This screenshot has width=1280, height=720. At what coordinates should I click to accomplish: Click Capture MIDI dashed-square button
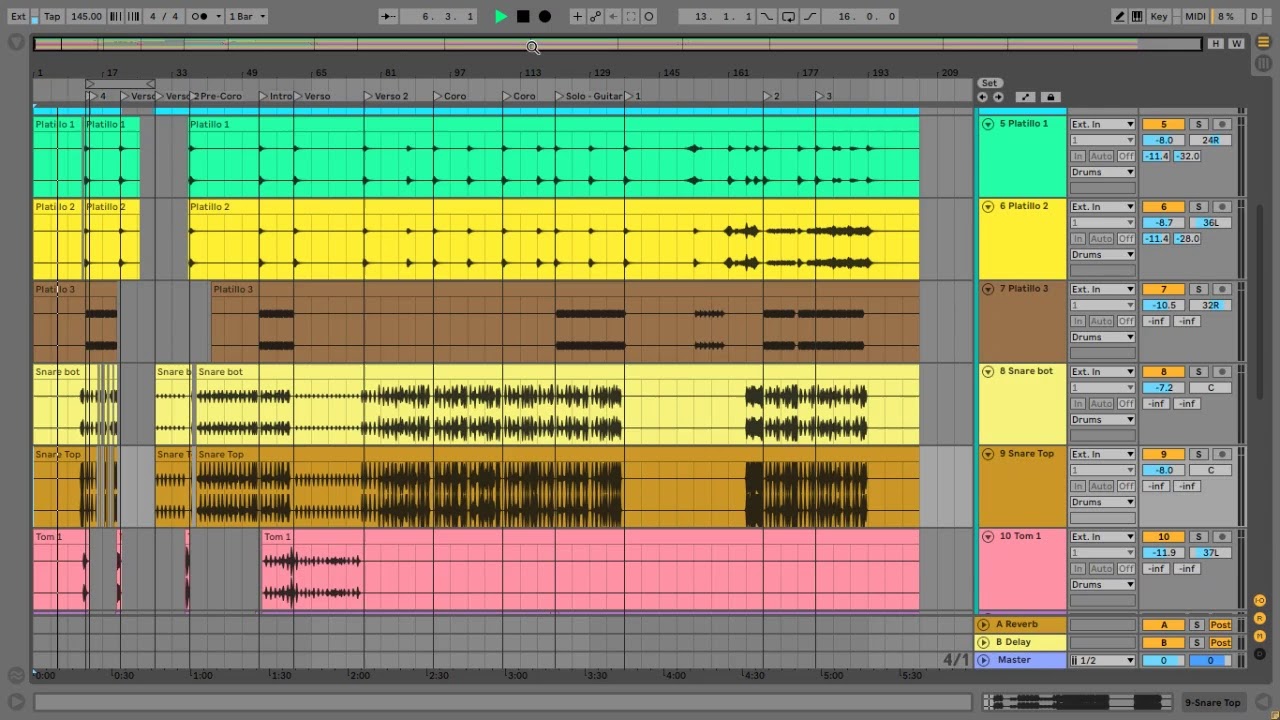coord(631,16)
